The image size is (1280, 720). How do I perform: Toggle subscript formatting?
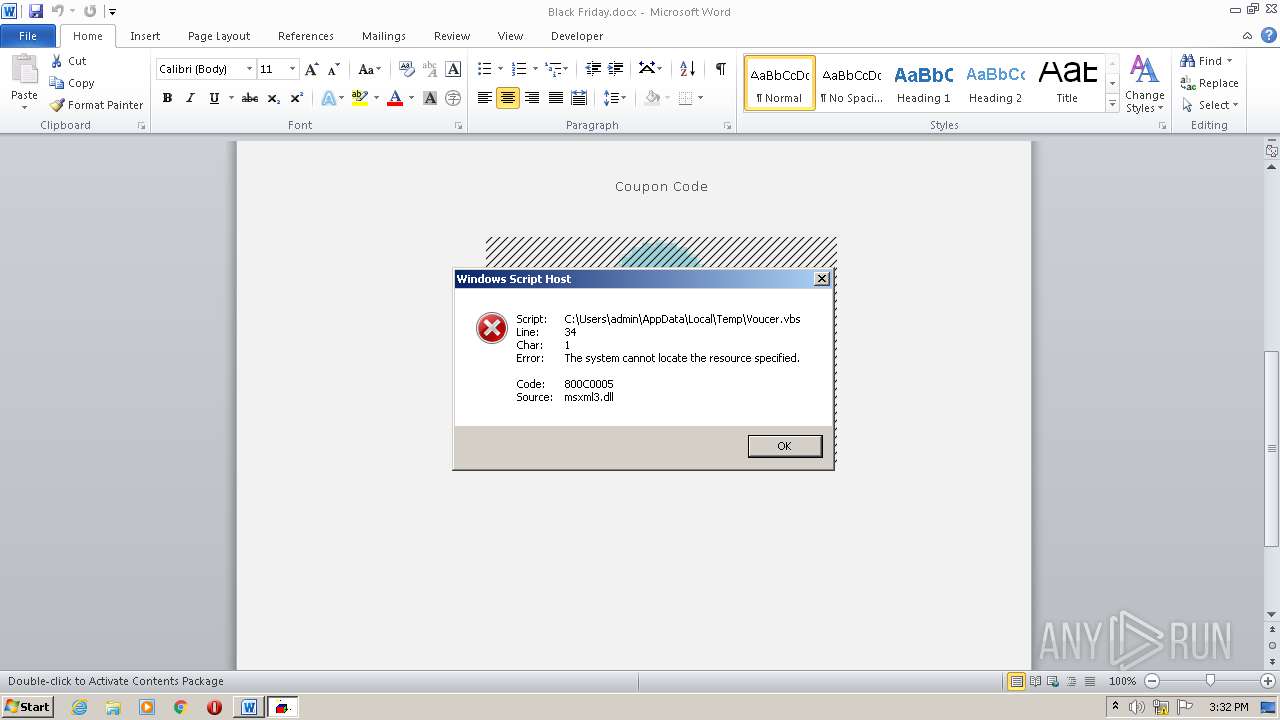click(x=273, y=98)
